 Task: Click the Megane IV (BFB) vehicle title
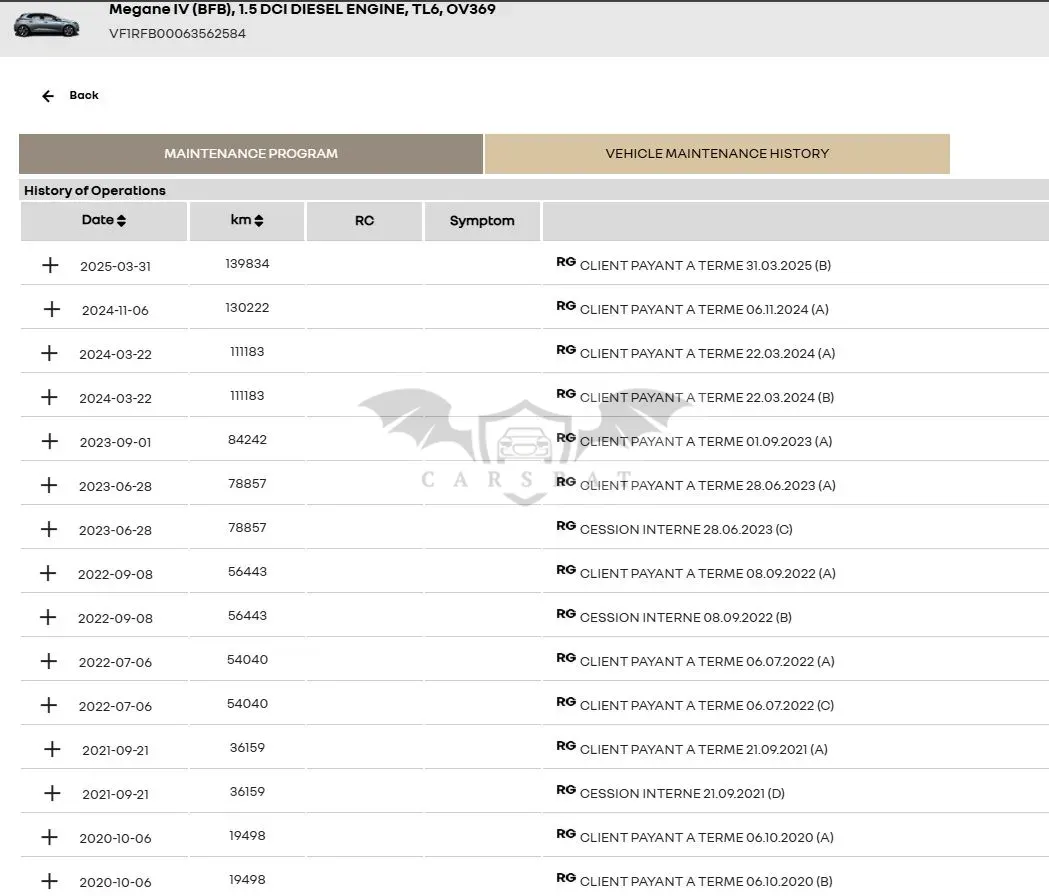click(302, 9)
